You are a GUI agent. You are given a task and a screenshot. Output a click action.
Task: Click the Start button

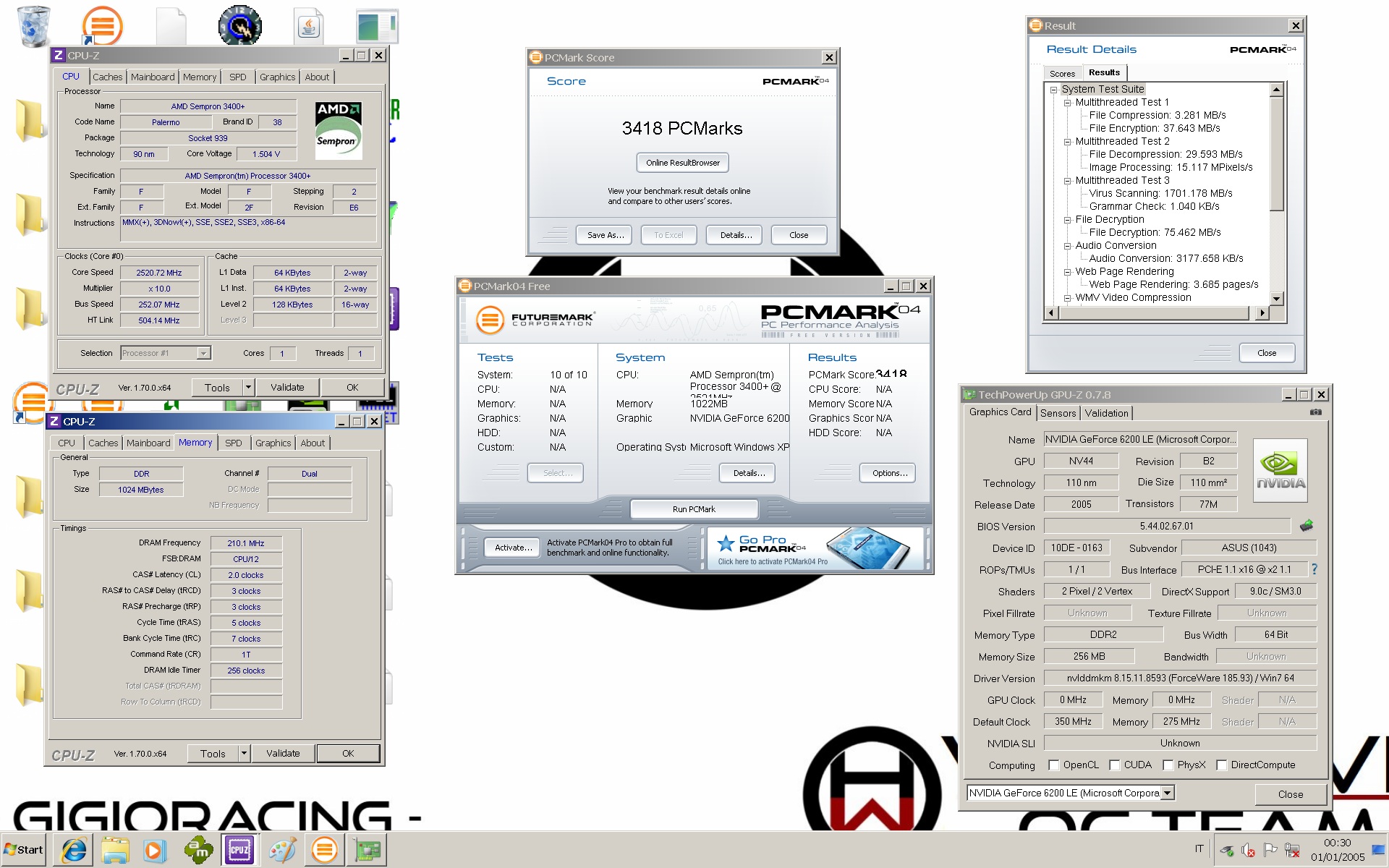pyautogui.click(x=24, y=850)
